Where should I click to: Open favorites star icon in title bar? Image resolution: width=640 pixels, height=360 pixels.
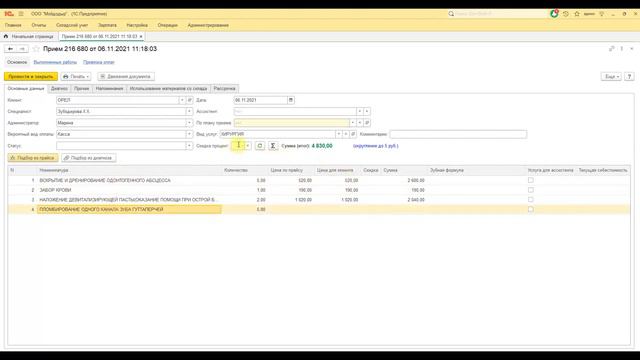pos(577,14)
